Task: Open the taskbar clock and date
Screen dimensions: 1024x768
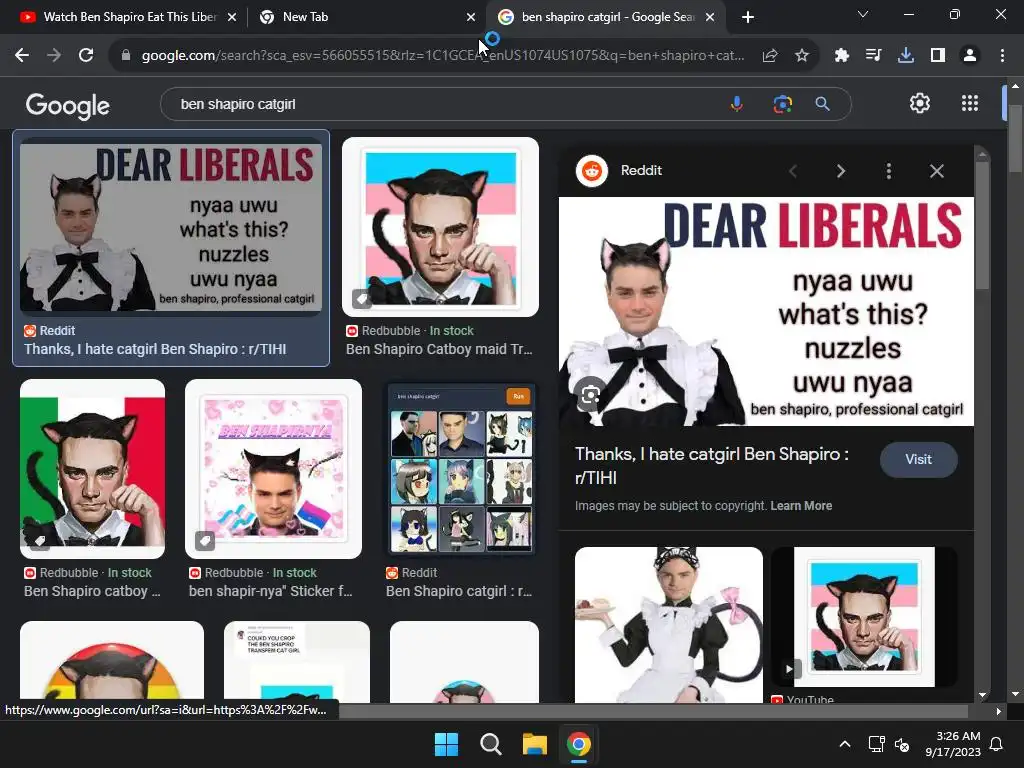Action: point(952,744)
